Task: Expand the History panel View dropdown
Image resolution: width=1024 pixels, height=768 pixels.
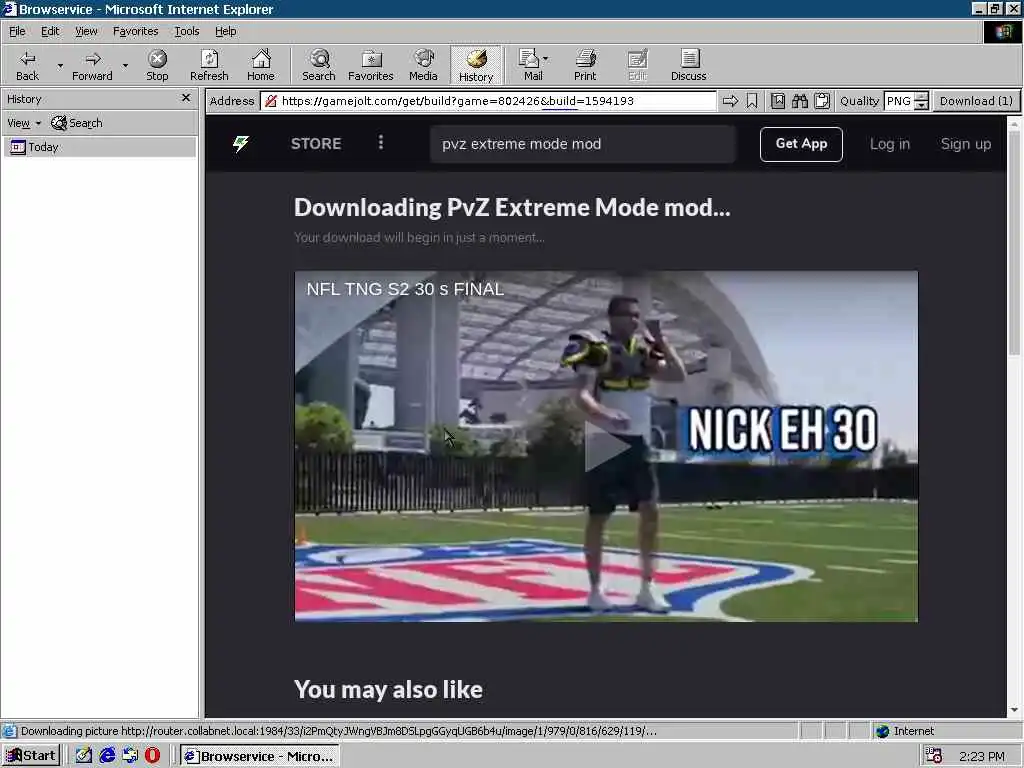Action: click(x=24, y=123)
